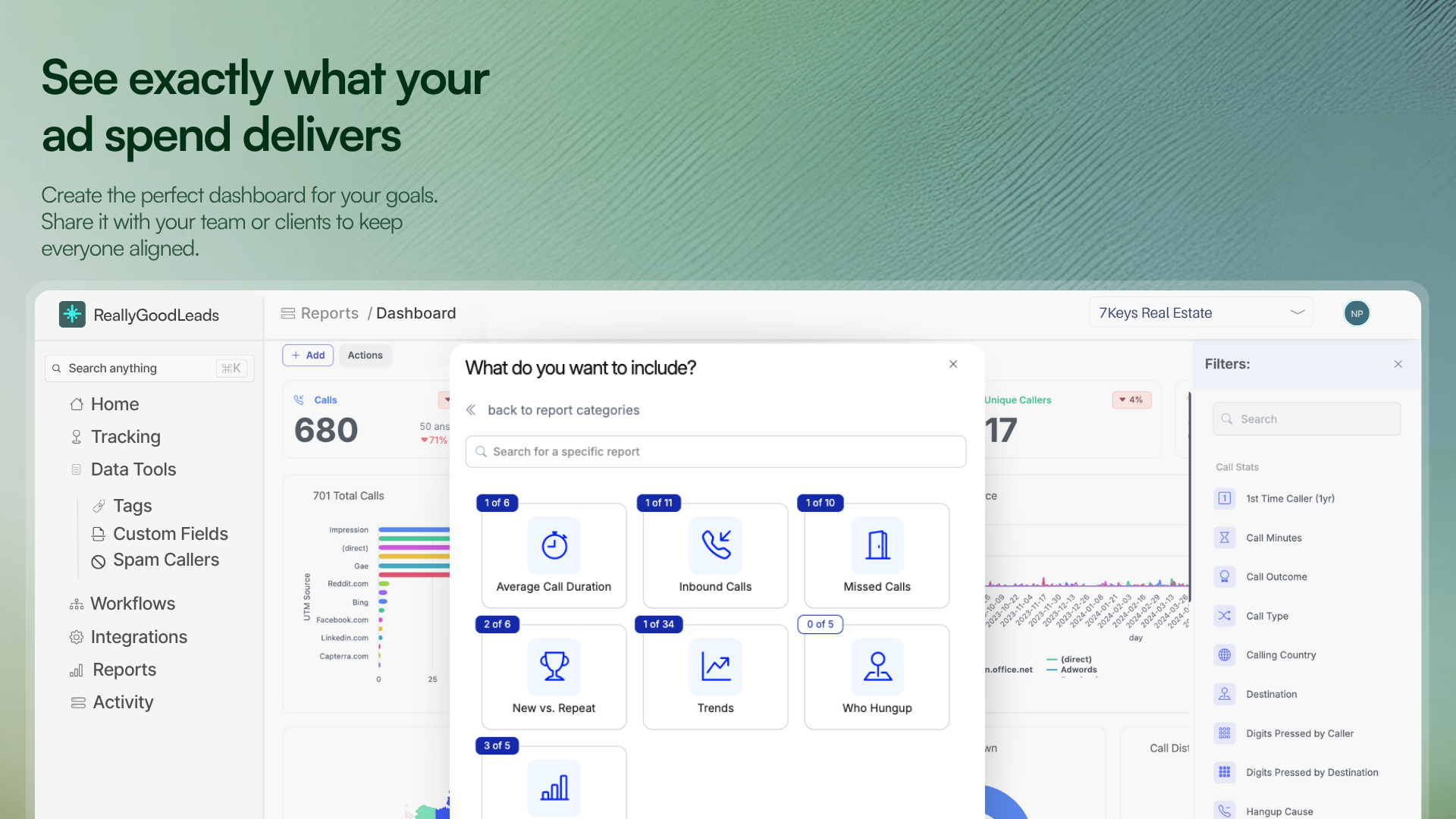Image resolution: width=1456 pixels, height=819 pixels.
Task: Open the NP user avatar menu
Action: pos(1357,313)
